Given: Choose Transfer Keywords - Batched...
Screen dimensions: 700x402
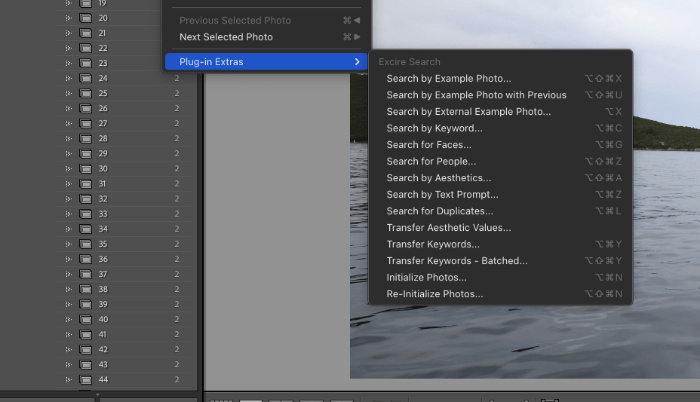Looking at the screenshot, I should tap(500, 260).
